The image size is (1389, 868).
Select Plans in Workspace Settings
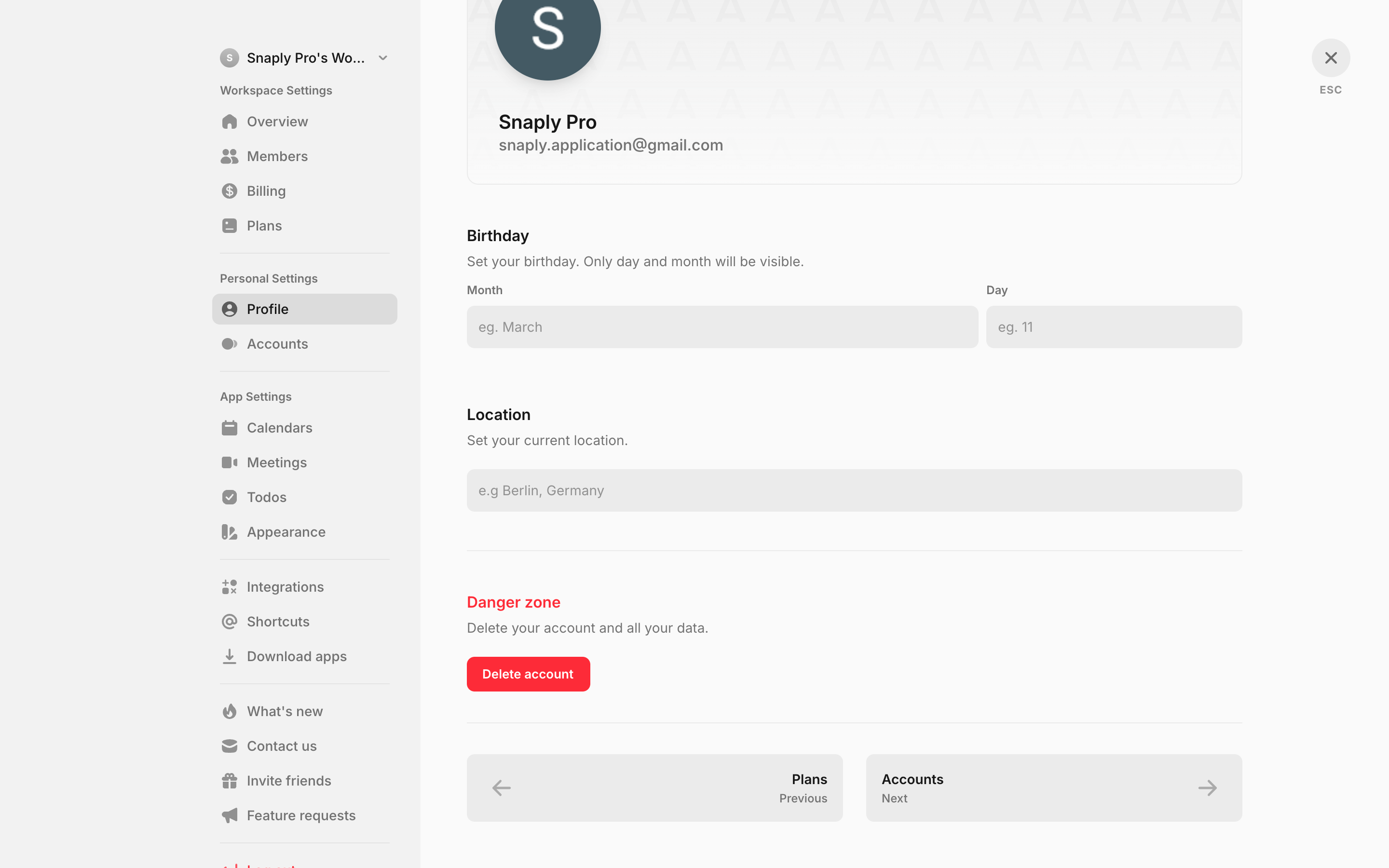point(304,226)
